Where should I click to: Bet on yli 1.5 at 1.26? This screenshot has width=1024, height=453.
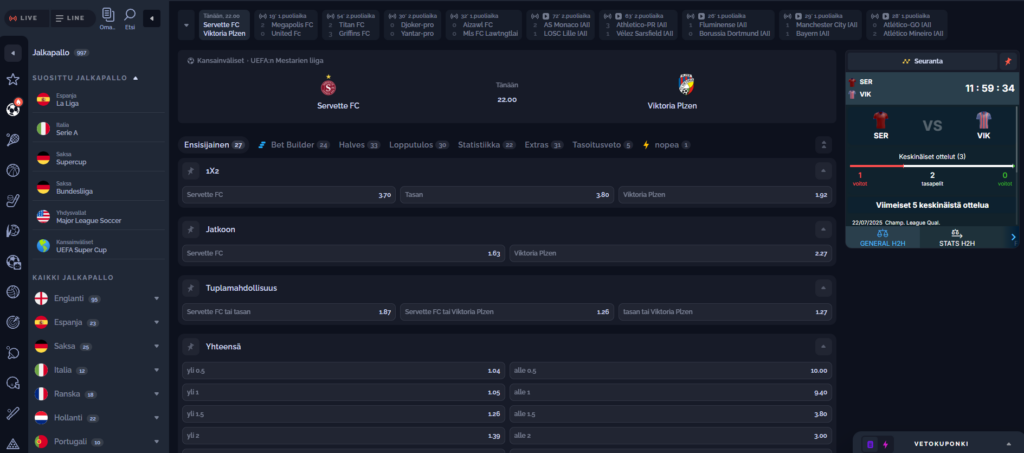pyautogui.click(x=344, y=414)
